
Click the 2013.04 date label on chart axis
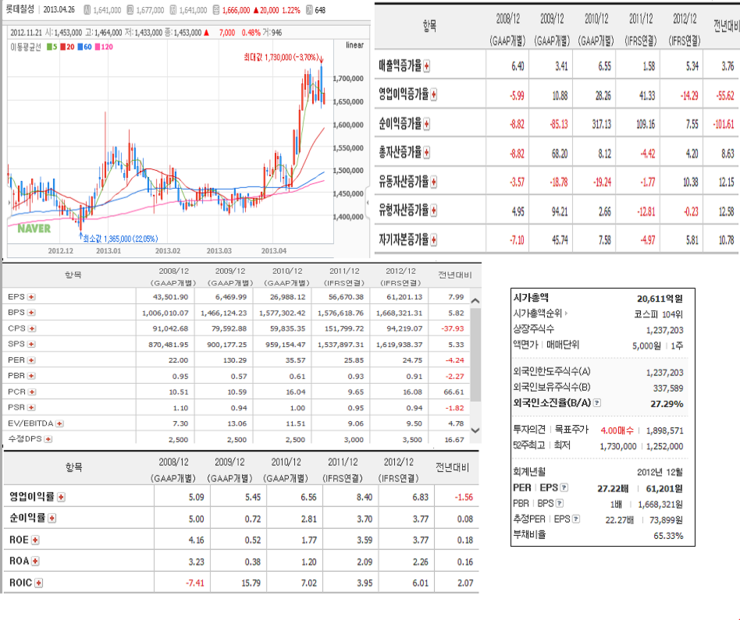[274, 251]
